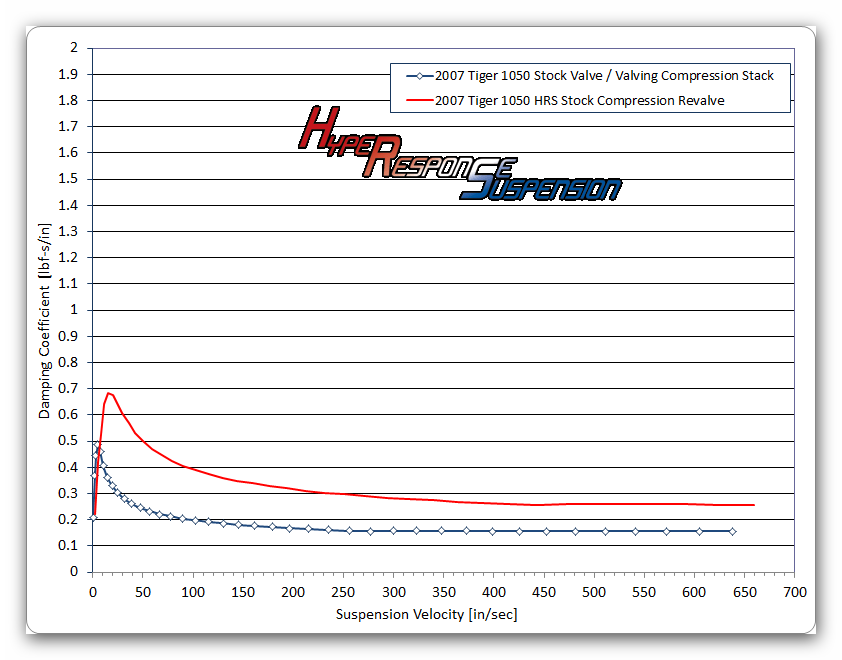Select legend entry "2007 Tiger 1050 HRS Stock Compression Revalve"
The image size is (842, 660).
coord(565,100)
